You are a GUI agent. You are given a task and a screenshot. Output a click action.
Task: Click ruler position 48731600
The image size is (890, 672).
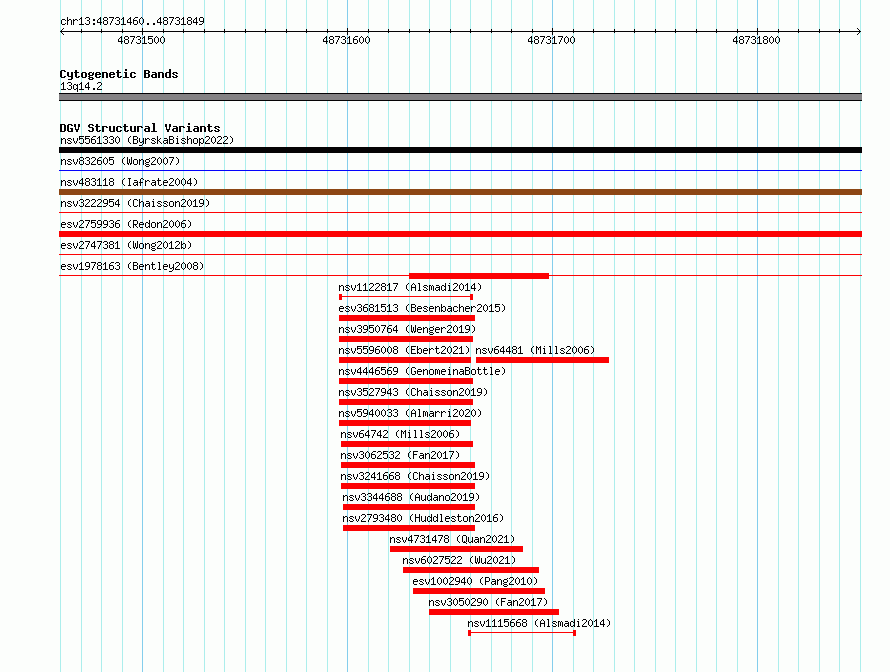coord(346,40)
